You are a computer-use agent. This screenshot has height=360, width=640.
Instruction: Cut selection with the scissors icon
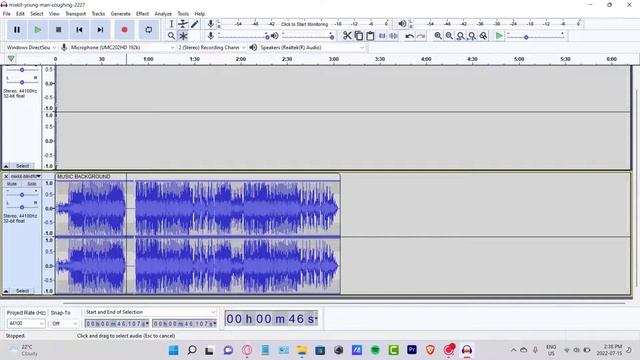tap(347, 36)
